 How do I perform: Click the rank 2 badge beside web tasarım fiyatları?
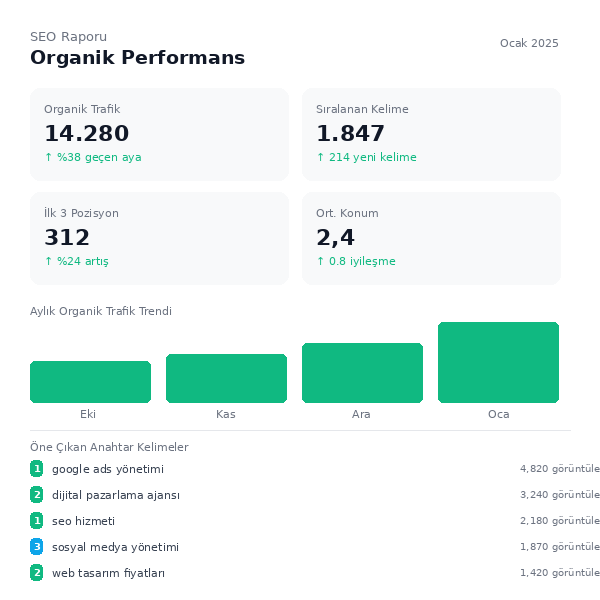click(x=36, y=573)
